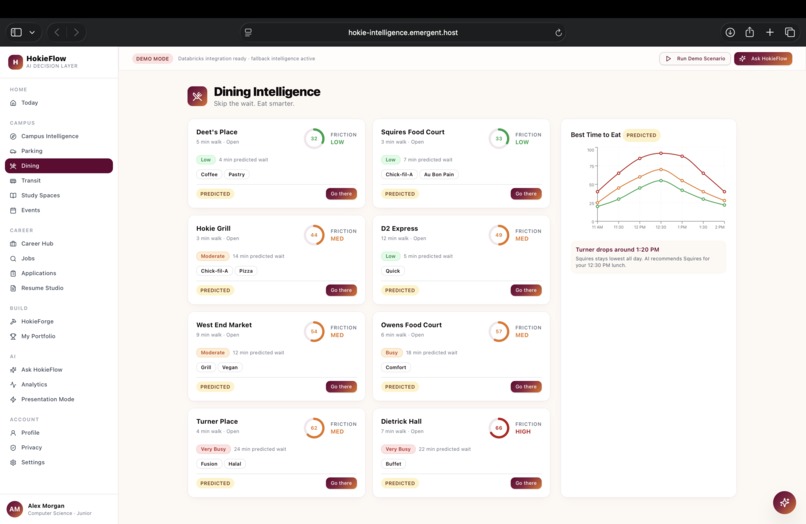Click the Events calendar icon
This screenshot has height=524, width=806.
tap(13, 210)
